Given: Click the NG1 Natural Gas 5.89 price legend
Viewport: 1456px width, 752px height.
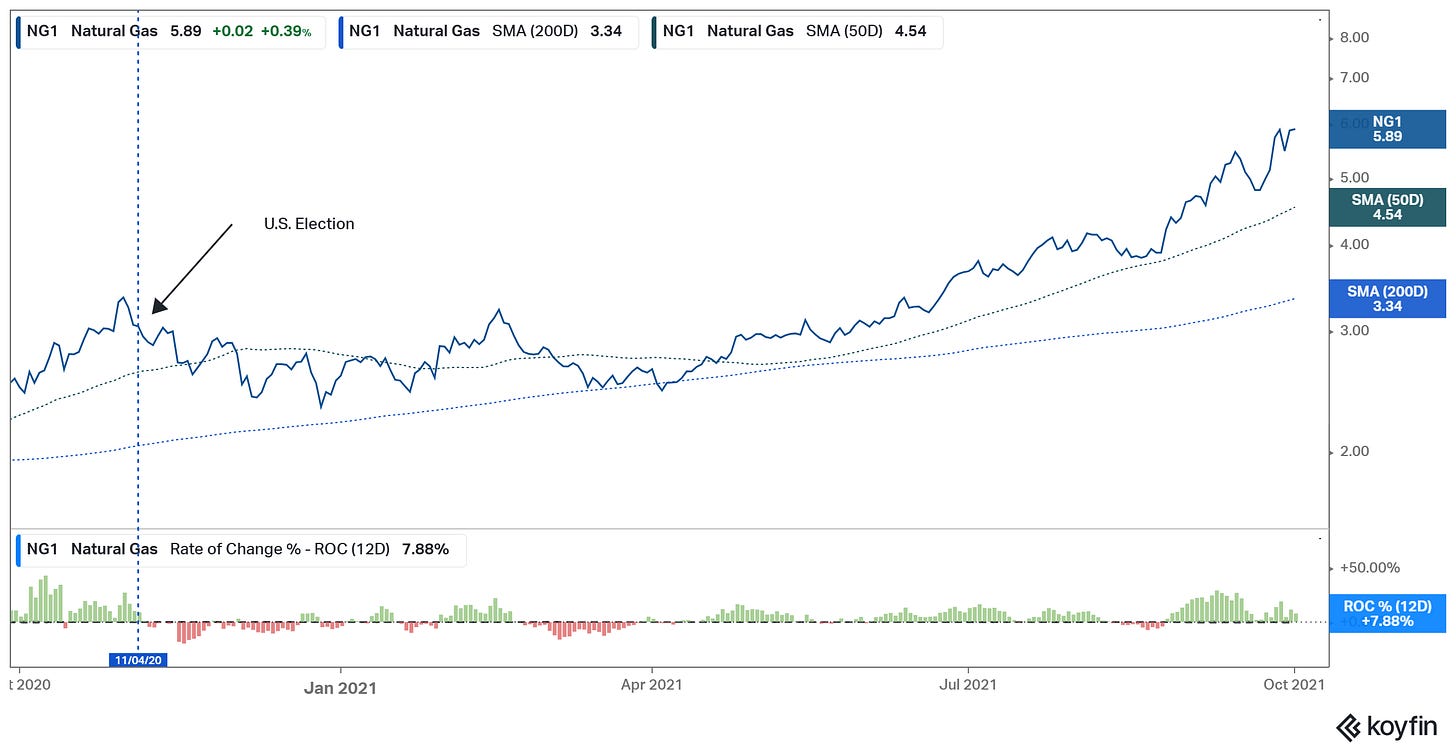Looking at the screenshot, I should (x=171, y=31).
